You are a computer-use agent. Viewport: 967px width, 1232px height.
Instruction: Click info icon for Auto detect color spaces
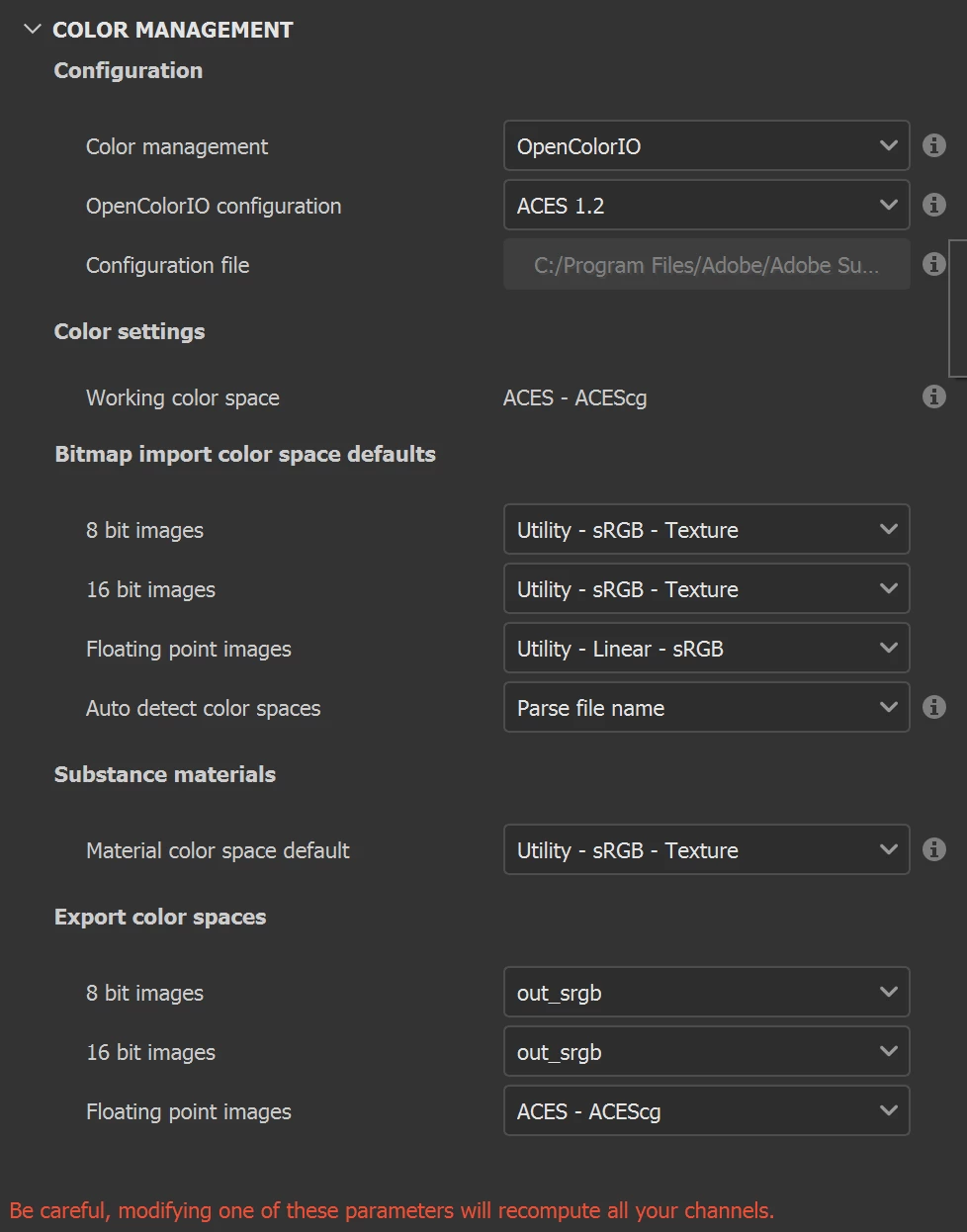coord(933,707)
